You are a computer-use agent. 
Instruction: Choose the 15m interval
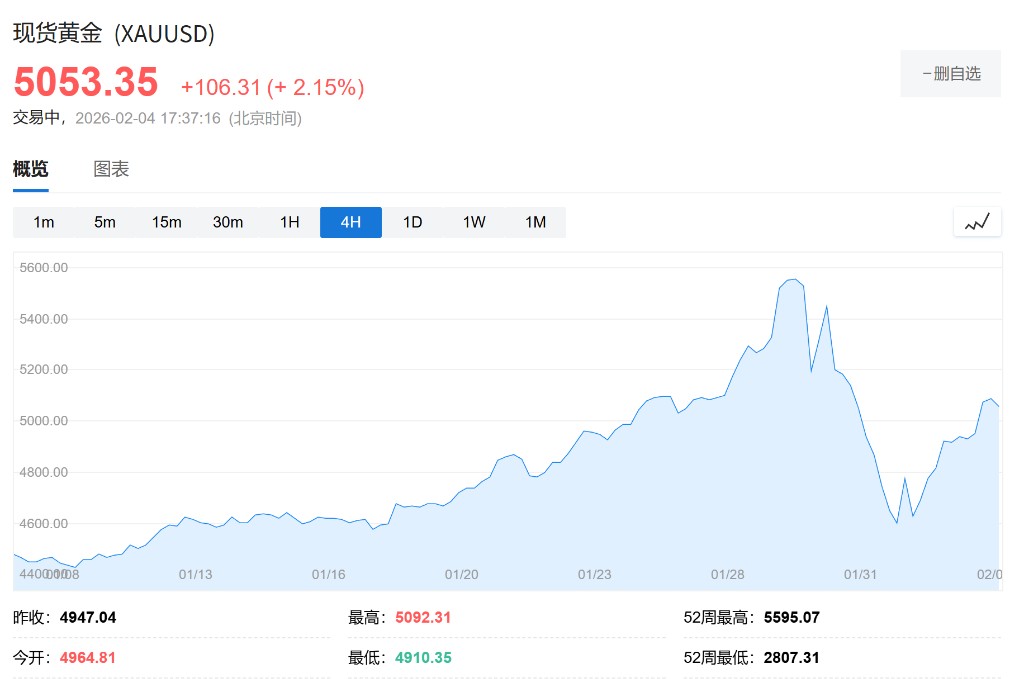[x=167, y=222]
